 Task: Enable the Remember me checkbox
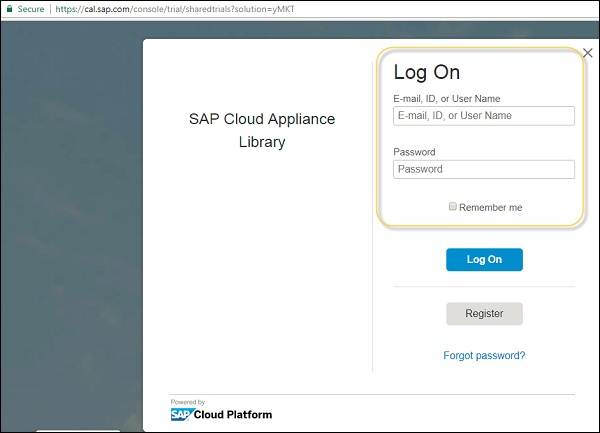click(453, 207)
